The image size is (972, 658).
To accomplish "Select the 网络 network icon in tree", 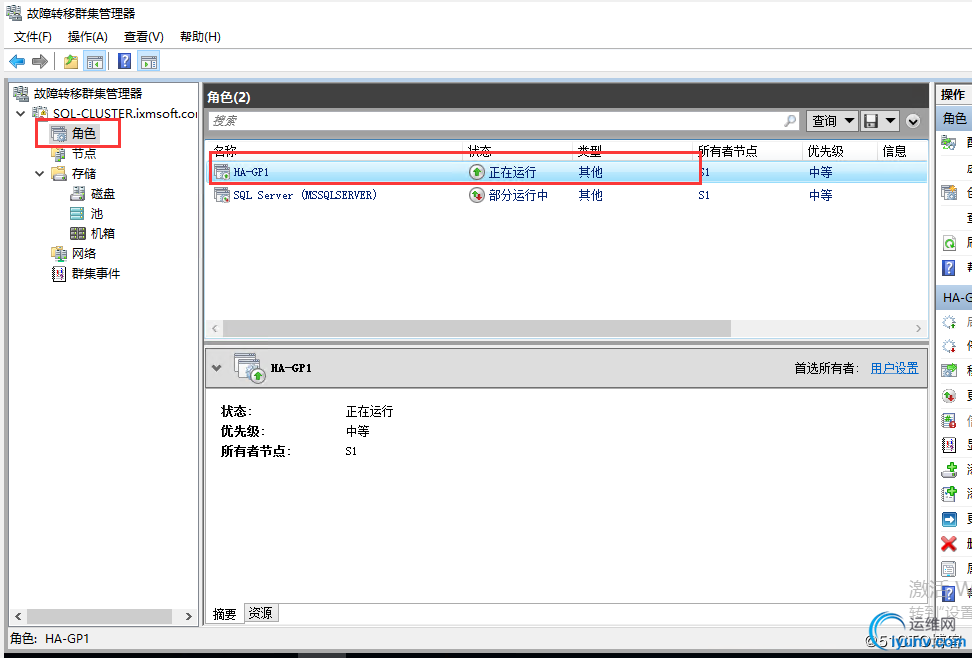I will pyautogui.click(x=59, y=253).
